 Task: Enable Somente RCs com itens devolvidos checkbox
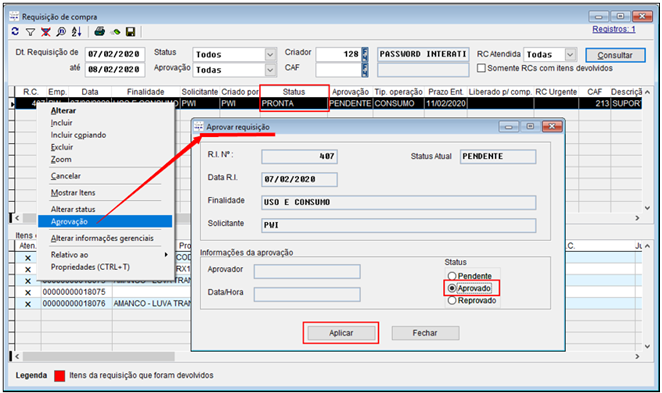coord(481,68)
